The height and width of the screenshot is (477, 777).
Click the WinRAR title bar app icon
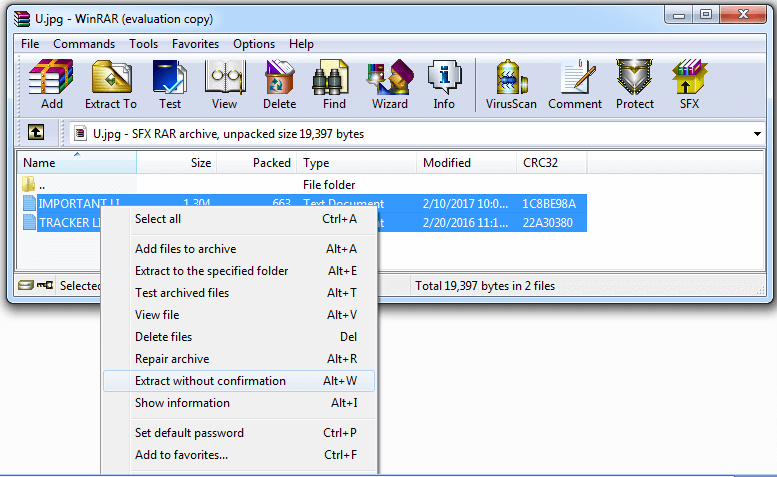tap(22, 19)
